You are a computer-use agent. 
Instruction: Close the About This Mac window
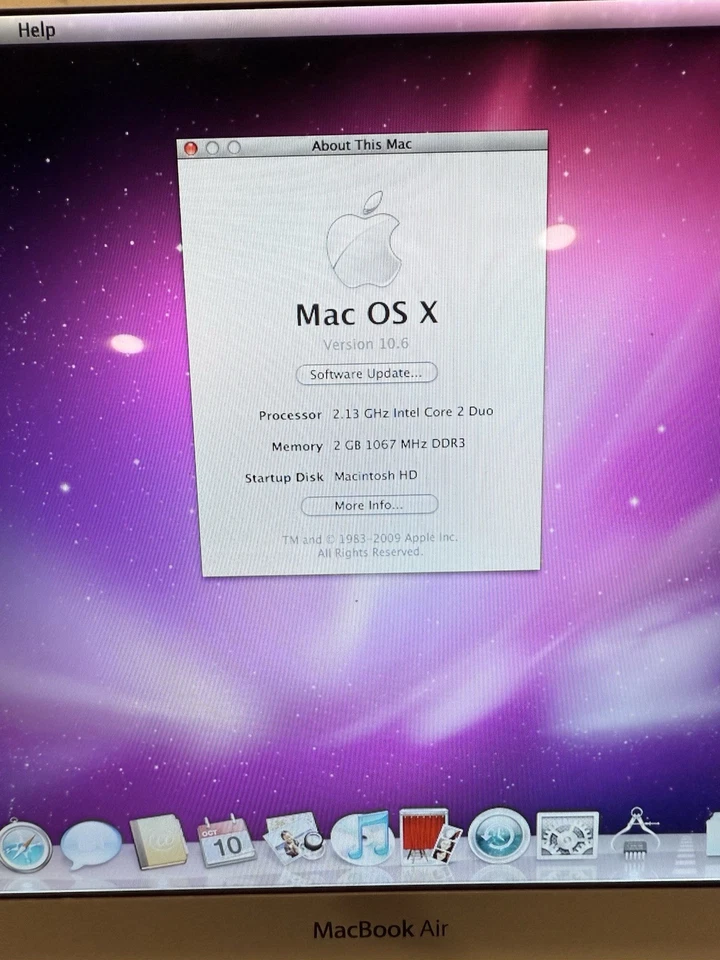click(191, 148)
